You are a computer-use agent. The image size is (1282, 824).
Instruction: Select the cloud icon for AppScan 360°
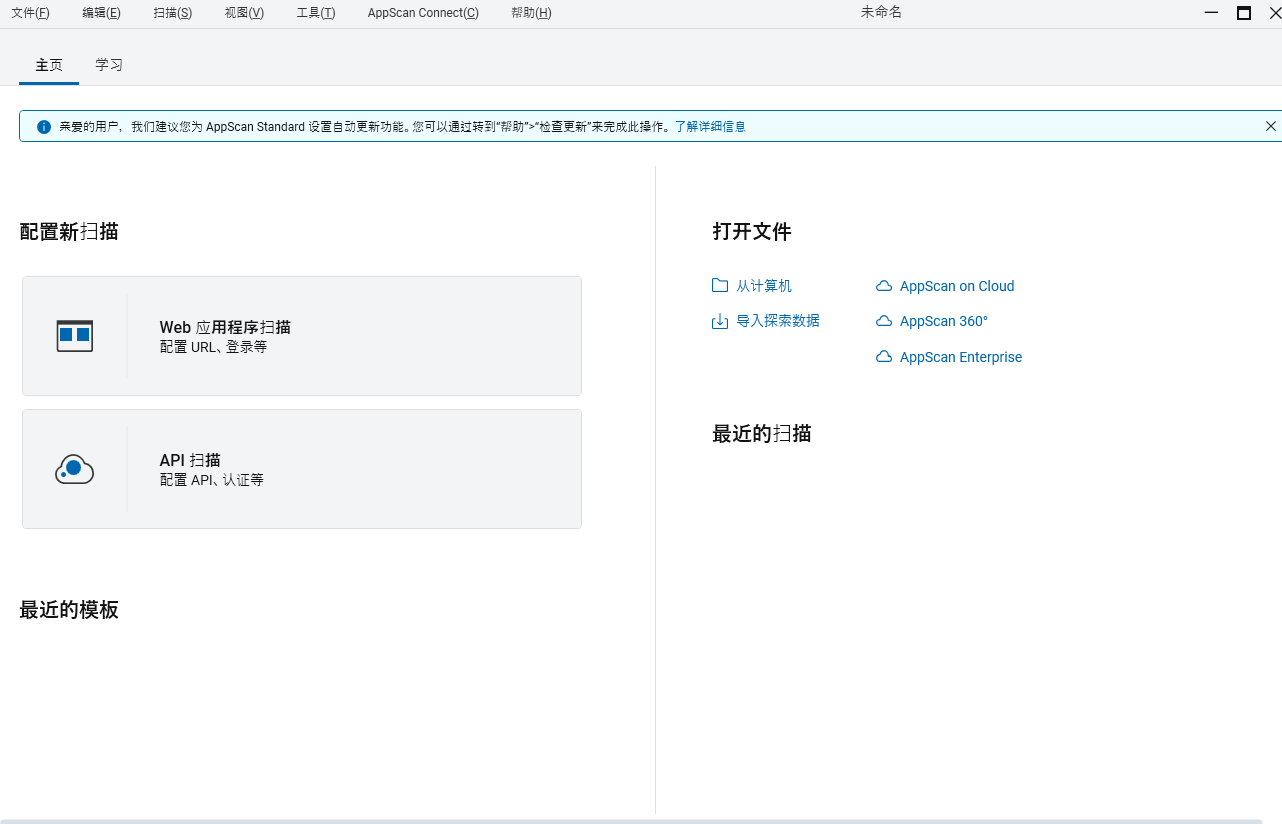click(884, 320)
